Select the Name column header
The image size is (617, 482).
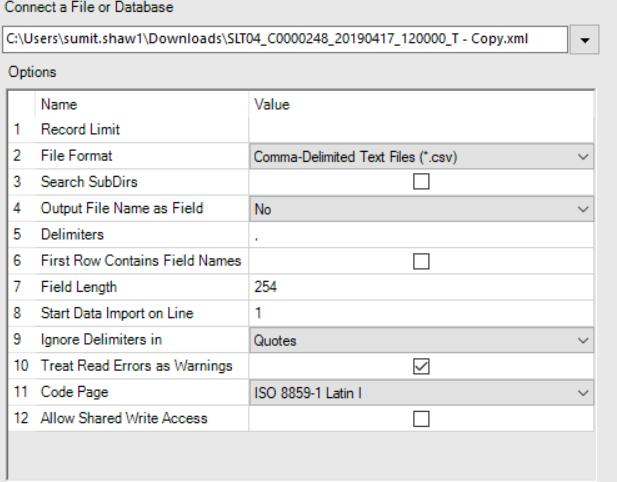(x=59, y=104)
